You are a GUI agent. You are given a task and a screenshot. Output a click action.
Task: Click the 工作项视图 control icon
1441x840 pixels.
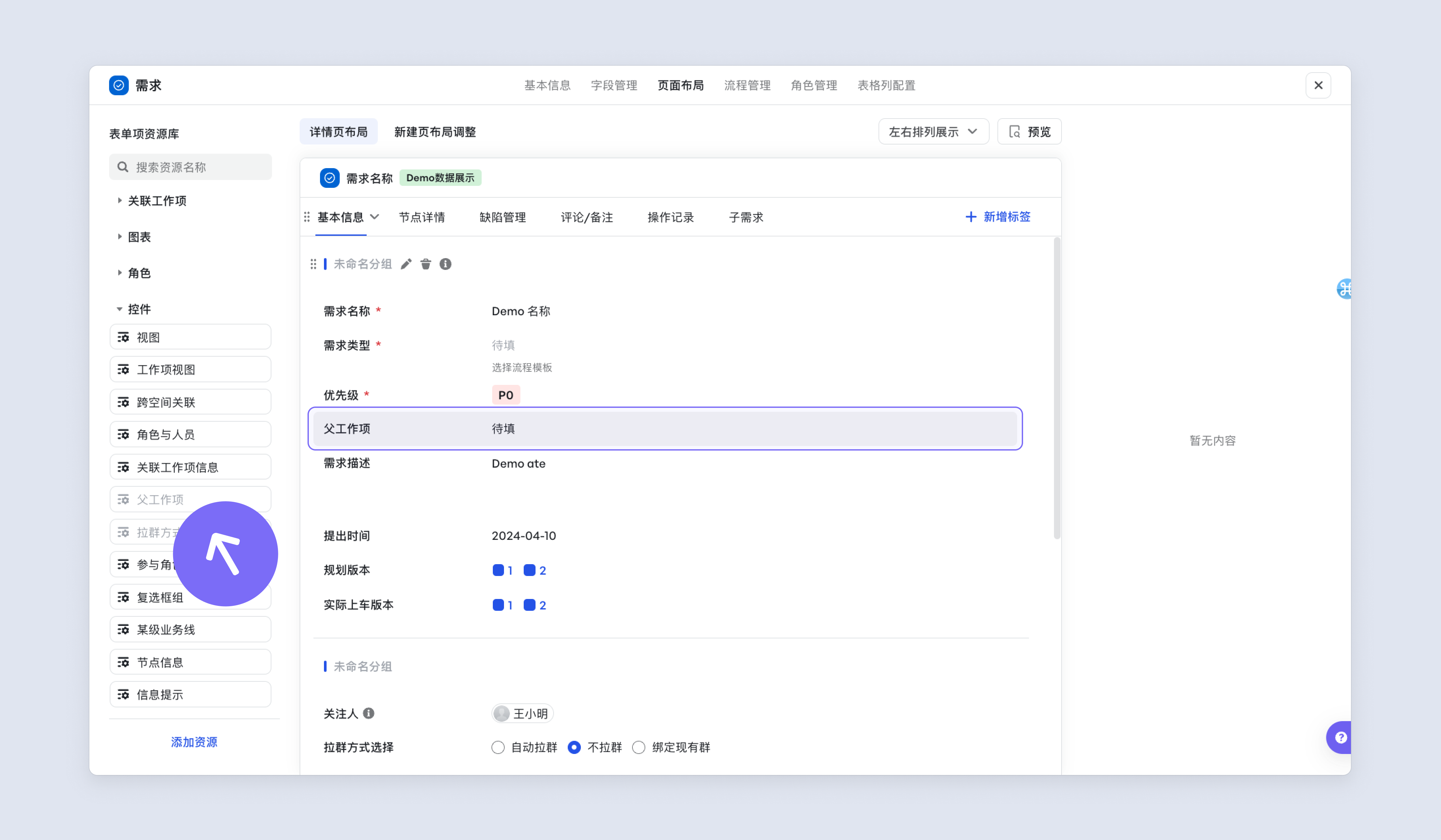124,370
